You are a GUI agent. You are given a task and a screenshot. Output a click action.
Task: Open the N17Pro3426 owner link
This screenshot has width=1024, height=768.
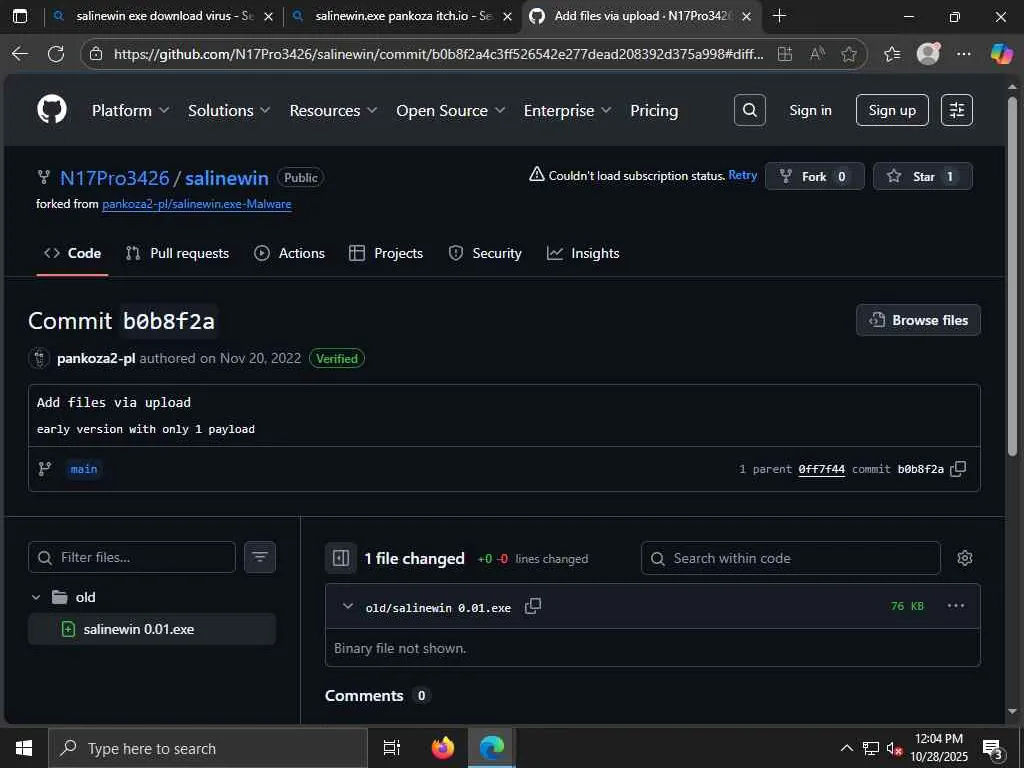114,178
